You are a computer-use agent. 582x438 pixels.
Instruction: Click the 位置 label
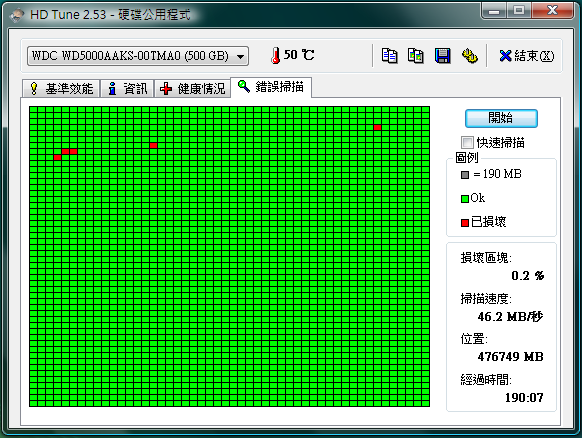[474, 339]
